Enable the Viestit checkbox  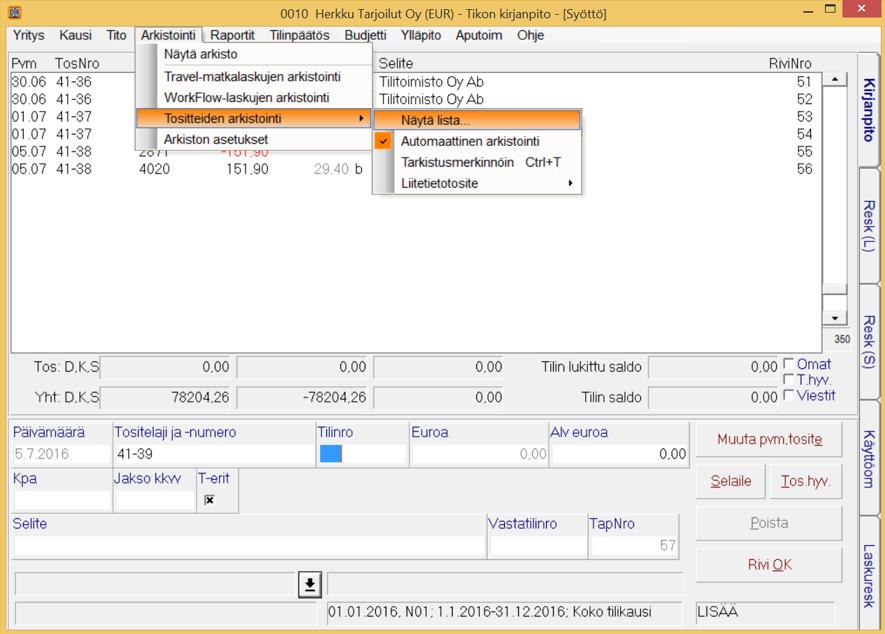pos(788,395)
